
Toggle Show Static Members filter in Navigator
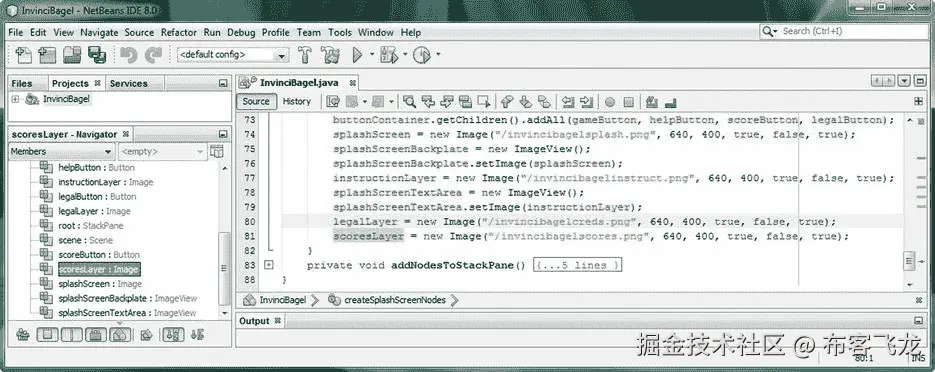point(72,335)
